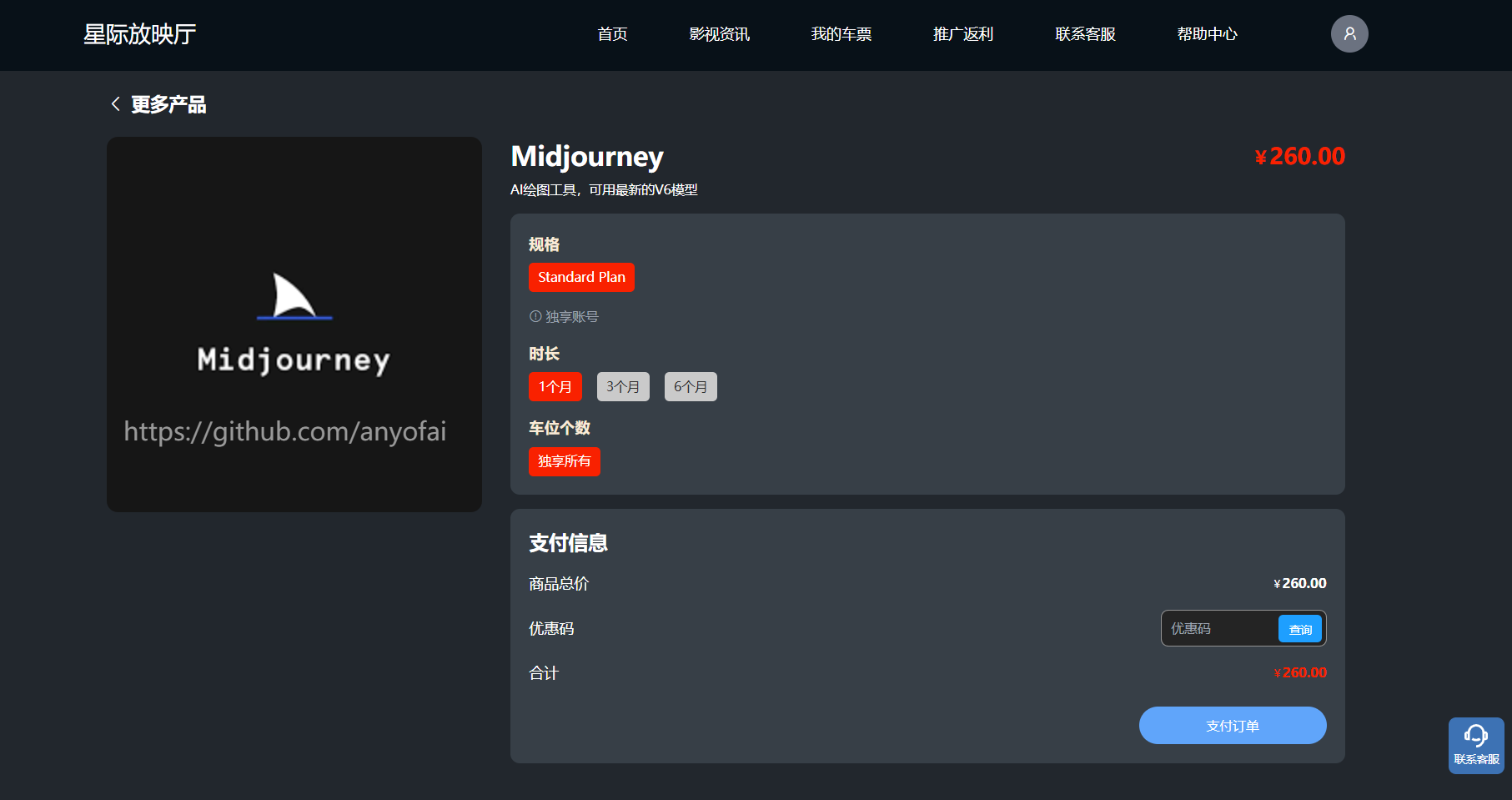Open 我的车票 navigation item
Screen dimensions: 1512x800
click(x=841, y=34)
